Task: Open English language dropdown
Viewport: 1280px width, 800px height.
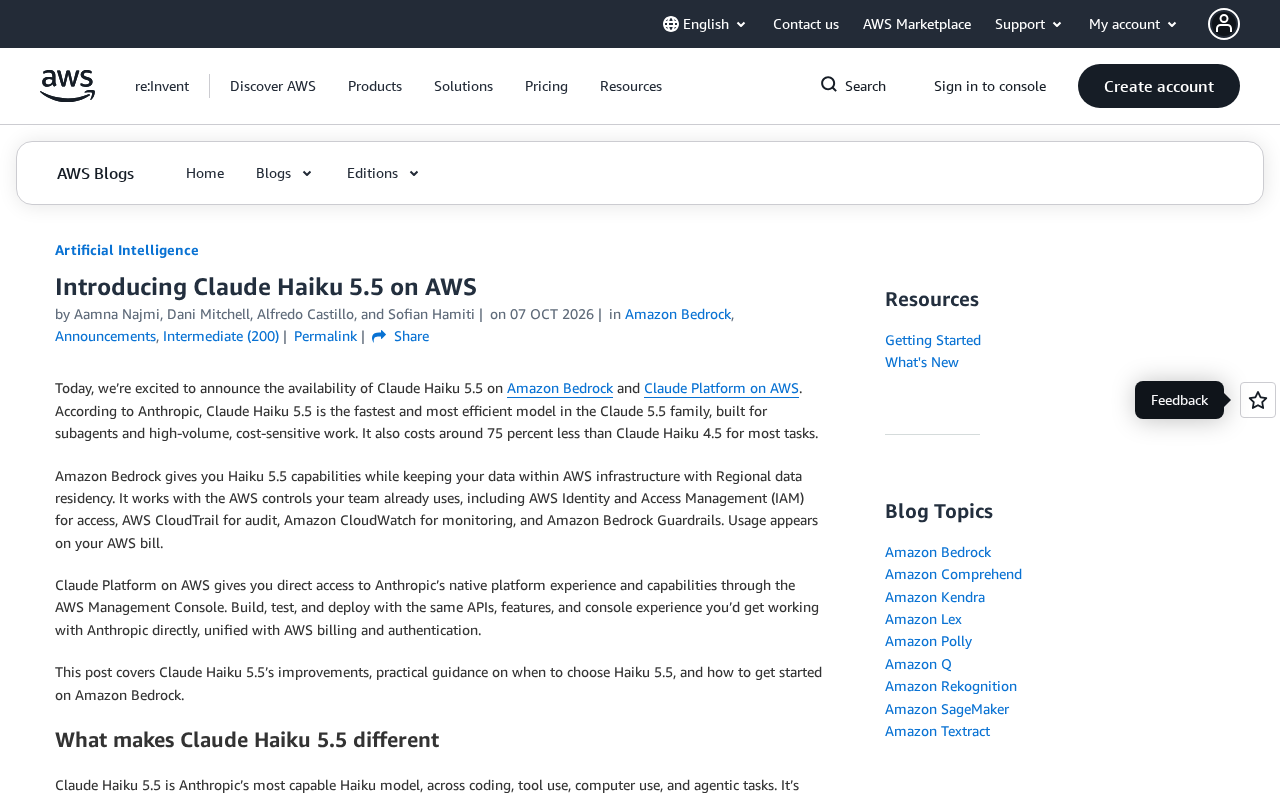Action: coord(704,24)
